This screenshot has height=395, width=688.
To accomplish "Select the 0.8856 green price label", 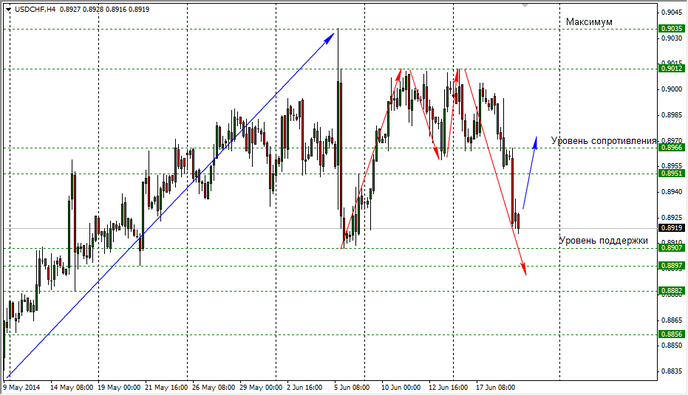I will click(x=672, y=334).
